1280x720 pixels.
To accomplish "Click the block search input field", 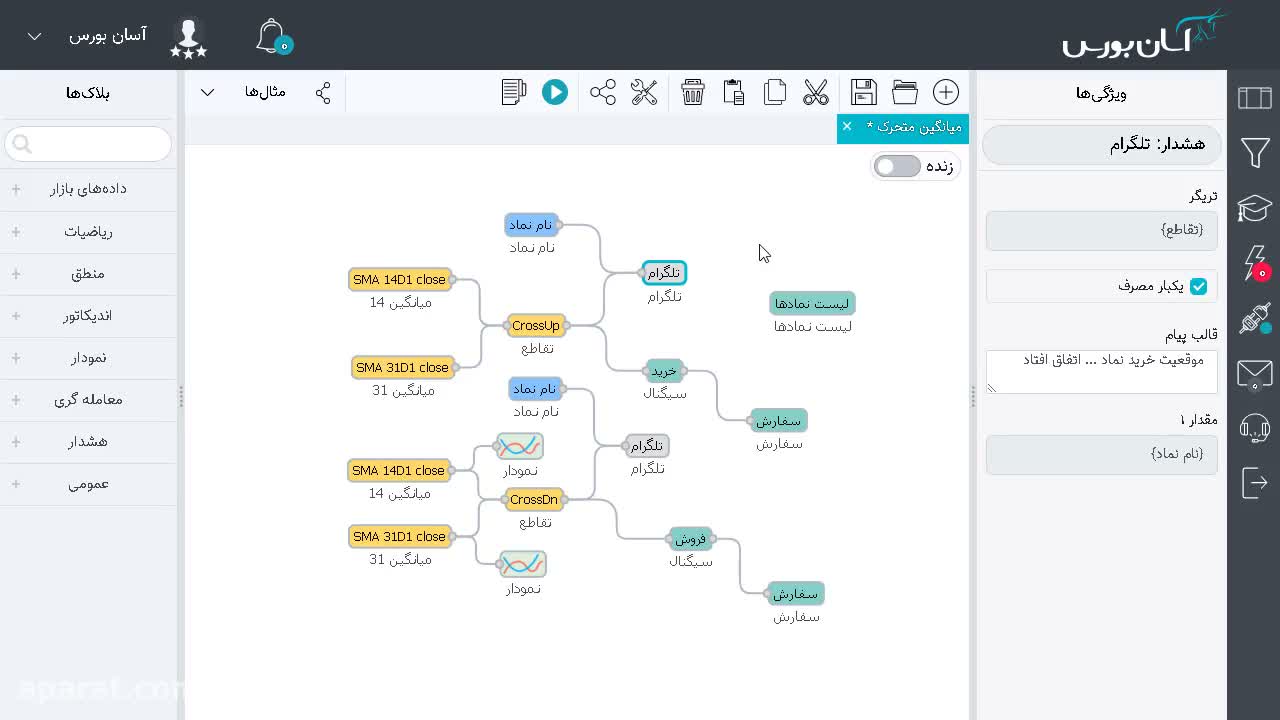I will pyautogui.click(x=89, y=144).
